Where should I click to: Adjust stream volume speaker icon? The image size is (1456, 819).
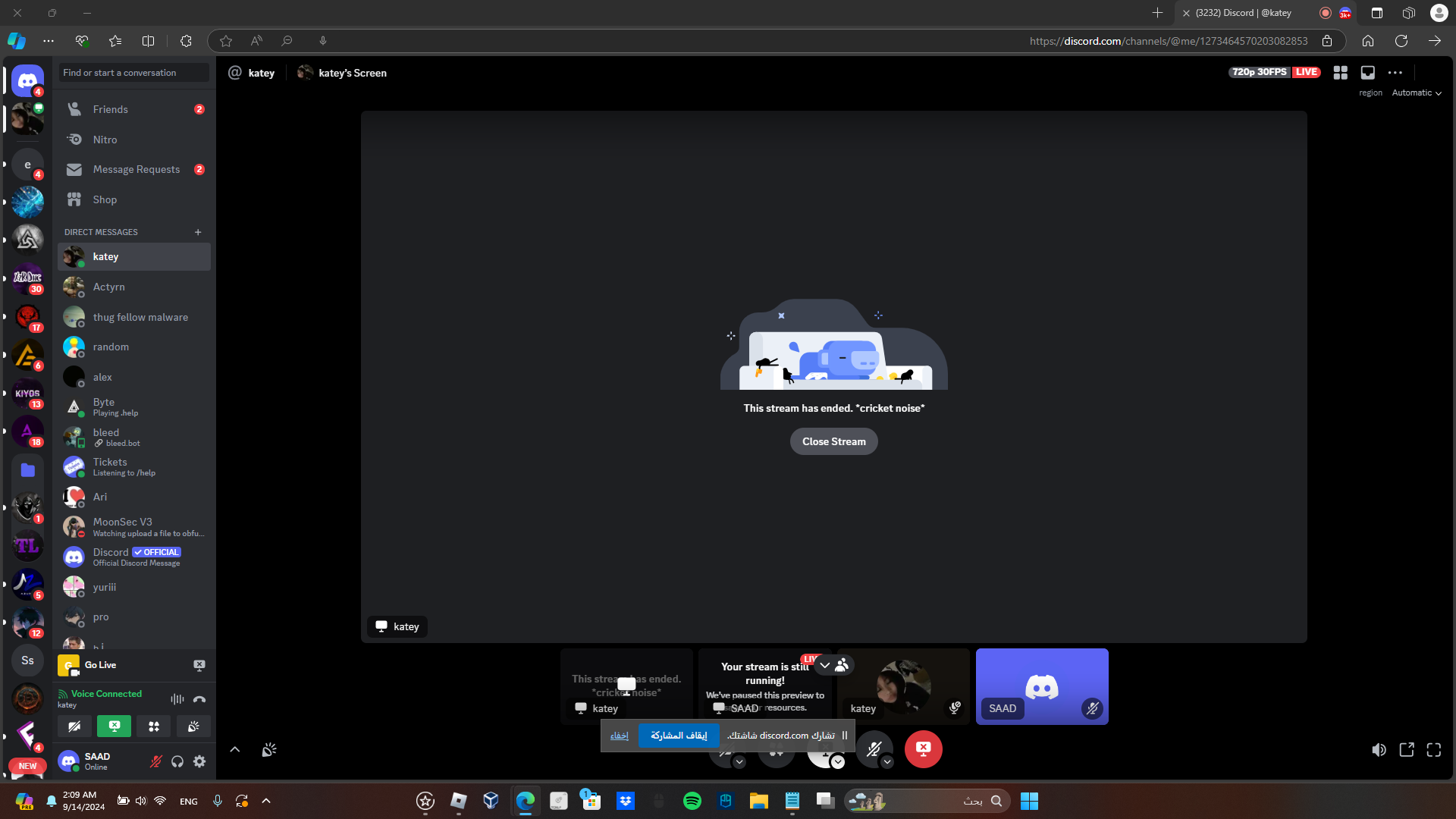coord(1379,750)
